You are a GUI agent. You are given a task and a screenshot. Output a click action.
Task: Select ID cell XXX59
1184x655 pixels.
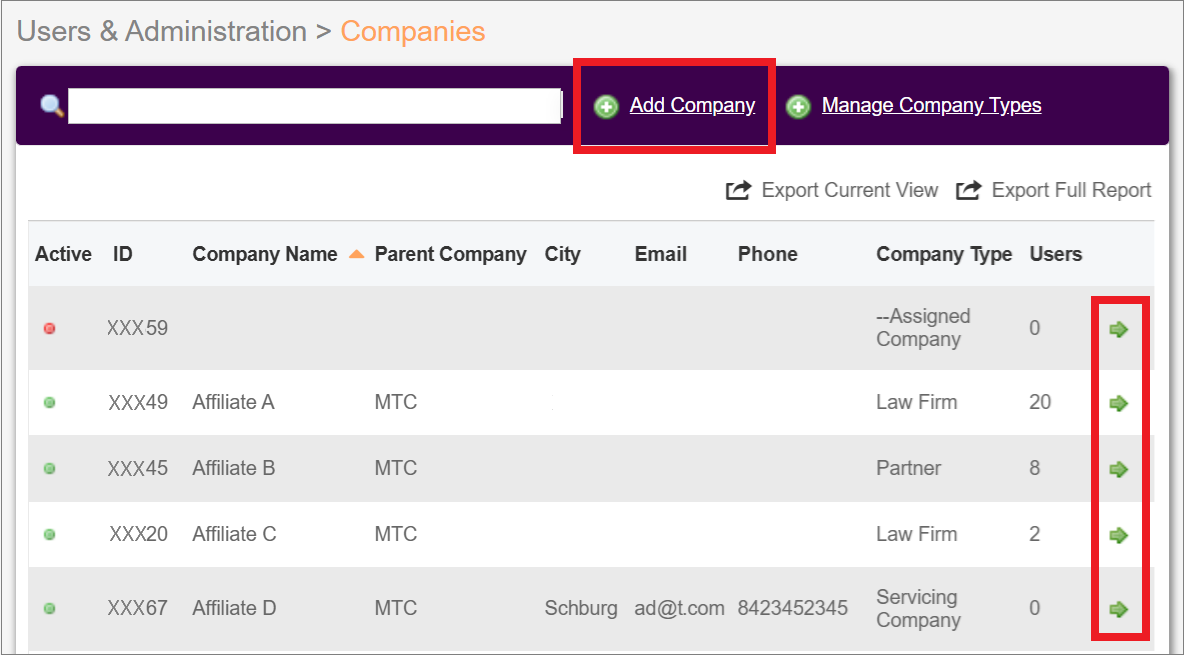click(137, 328)
